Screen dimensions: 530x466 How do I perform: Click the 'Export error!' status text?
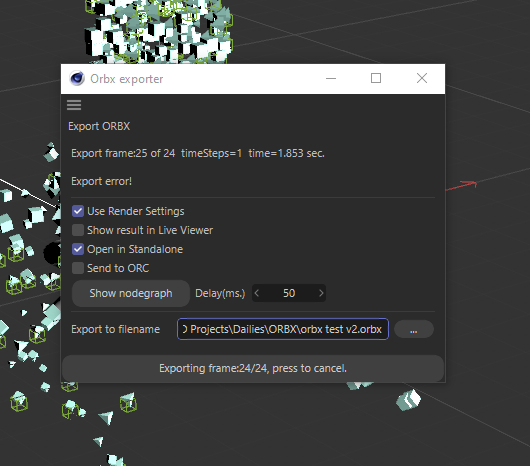pyautogui.click(x=101, y=181)
